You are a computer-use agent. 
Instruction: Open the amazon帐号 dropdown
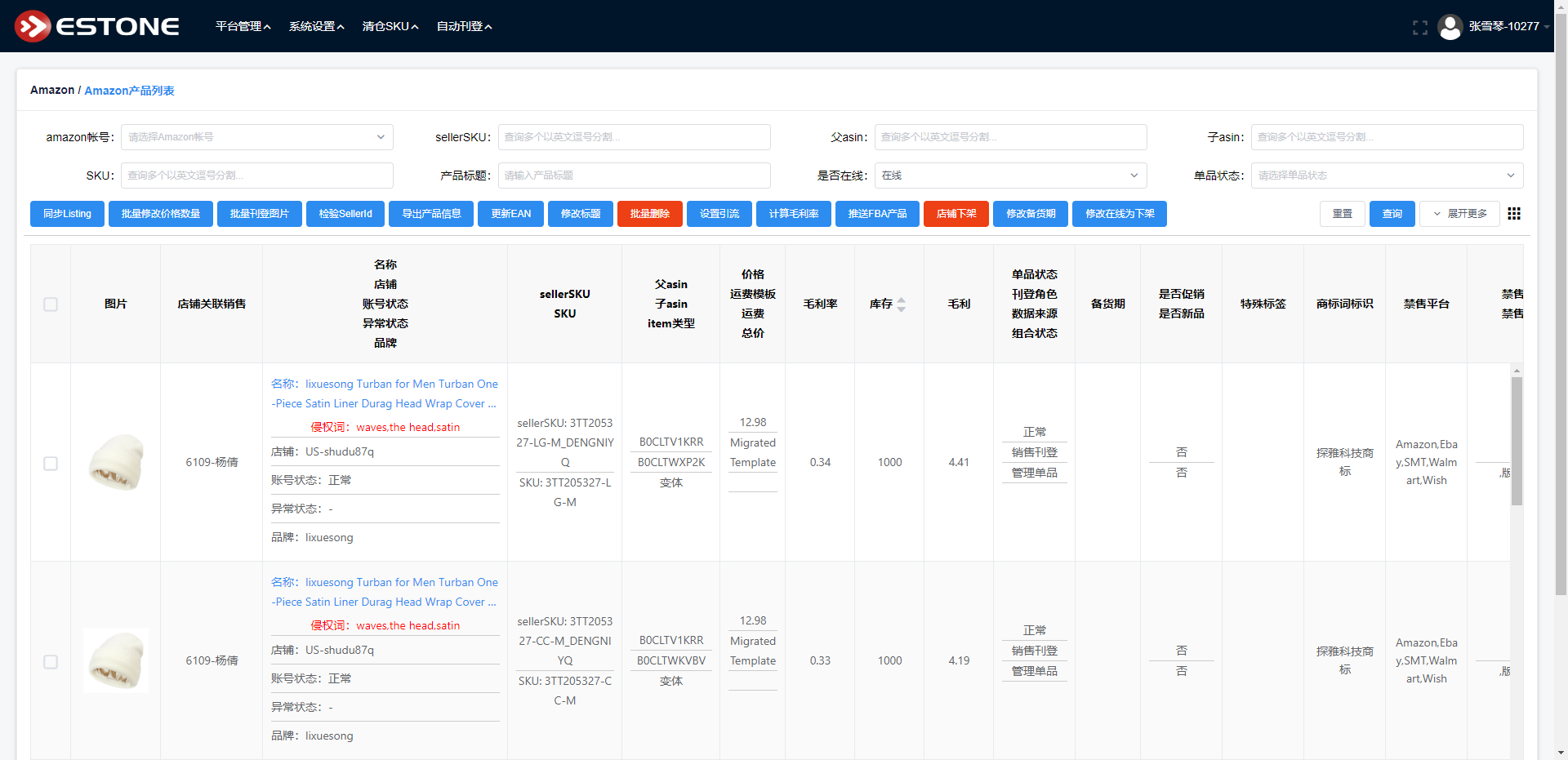coord(257,137)
